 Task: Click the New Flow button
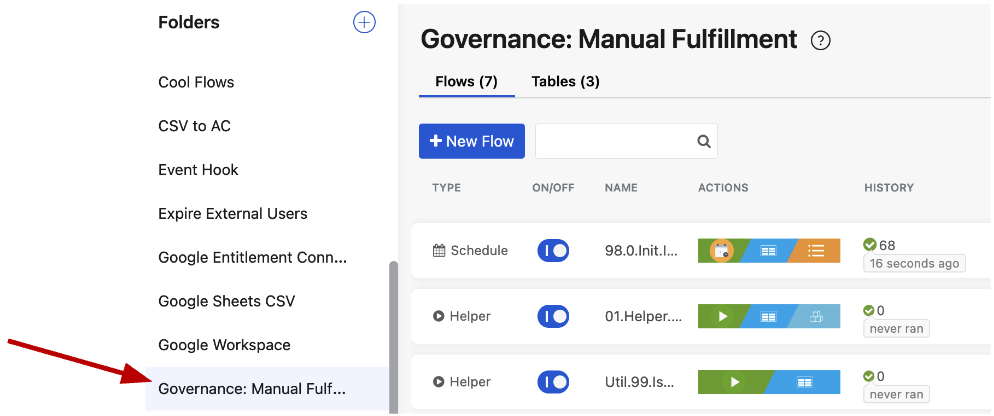coord(471,142)
